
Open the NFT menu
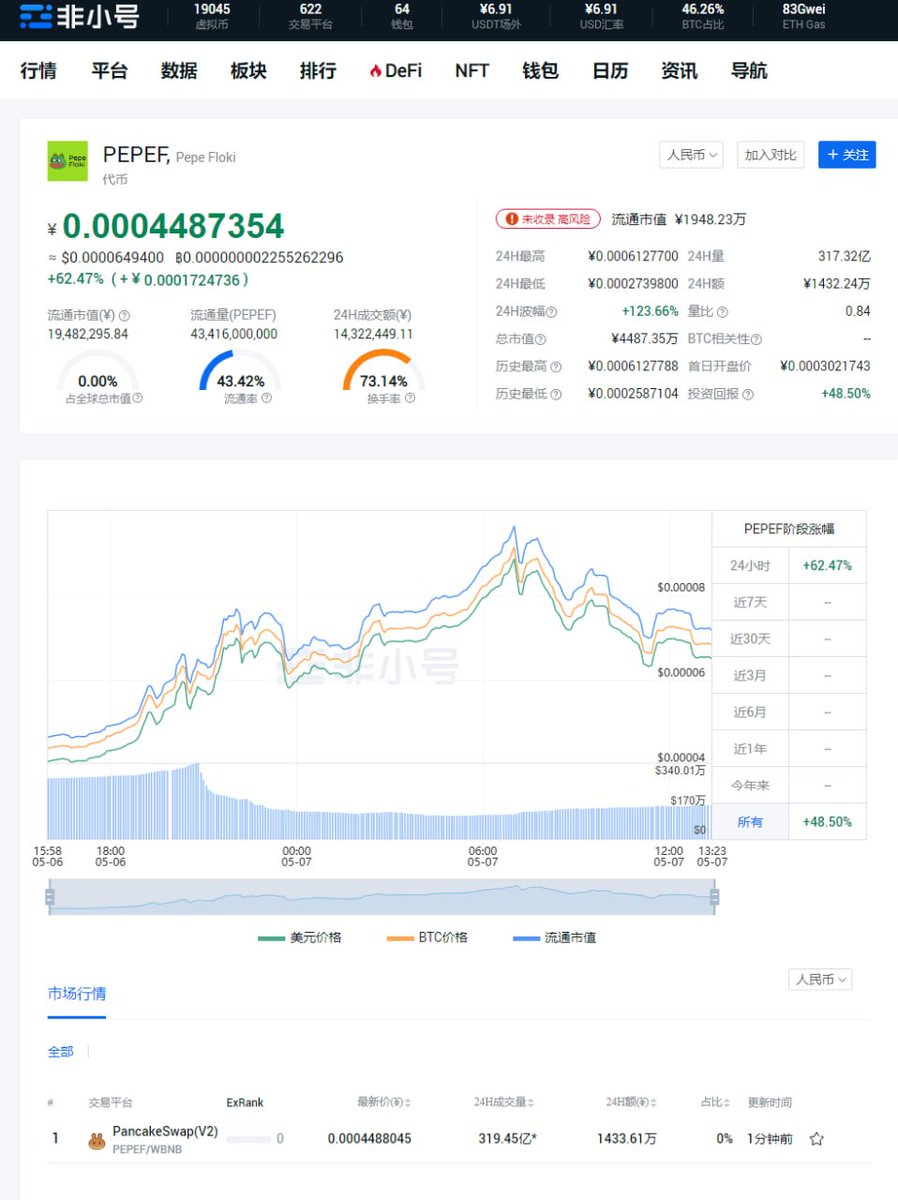(472, 71)
